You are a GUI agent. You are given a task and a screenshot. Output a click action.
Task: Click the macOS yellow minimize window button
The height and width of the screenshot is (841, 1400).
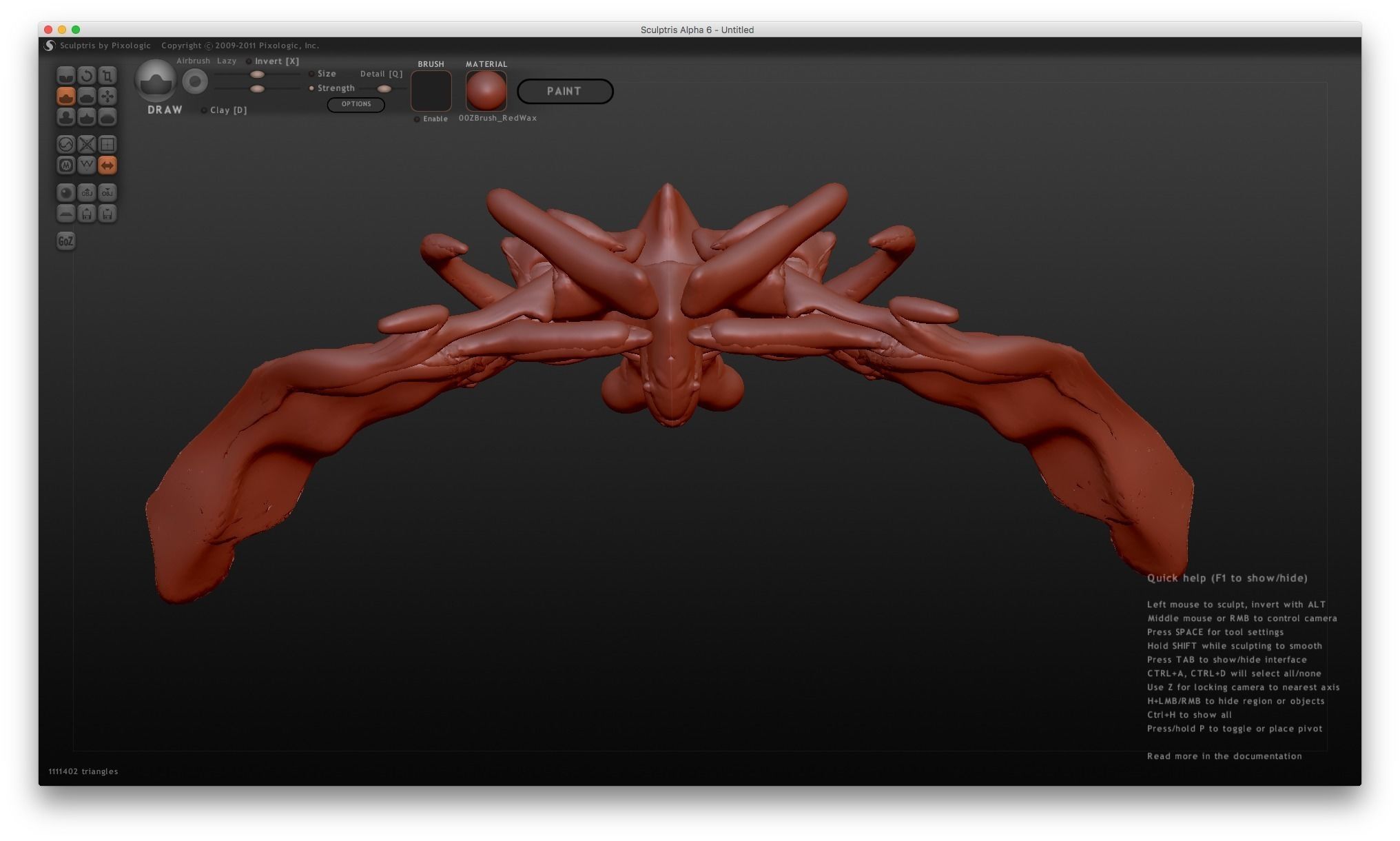click(62, 30)
